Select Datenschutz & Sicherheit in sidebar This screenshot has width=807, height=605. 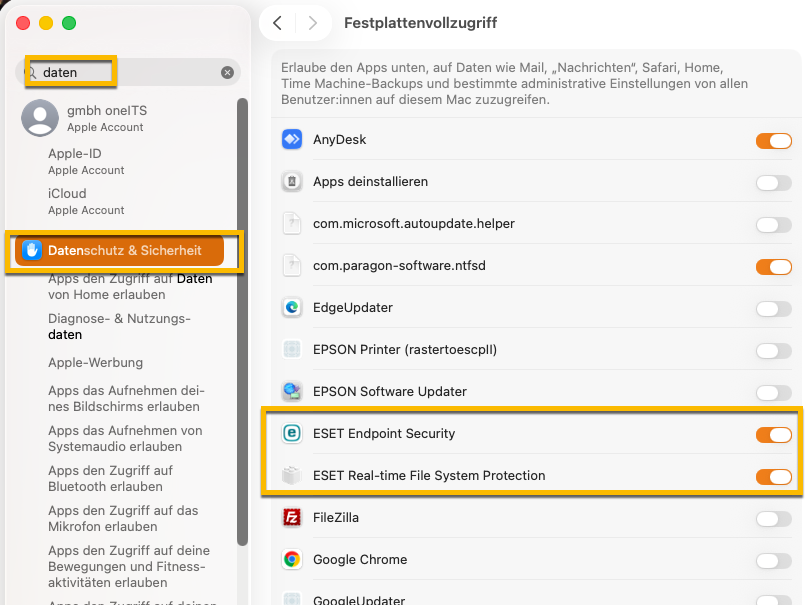point(125,251)
